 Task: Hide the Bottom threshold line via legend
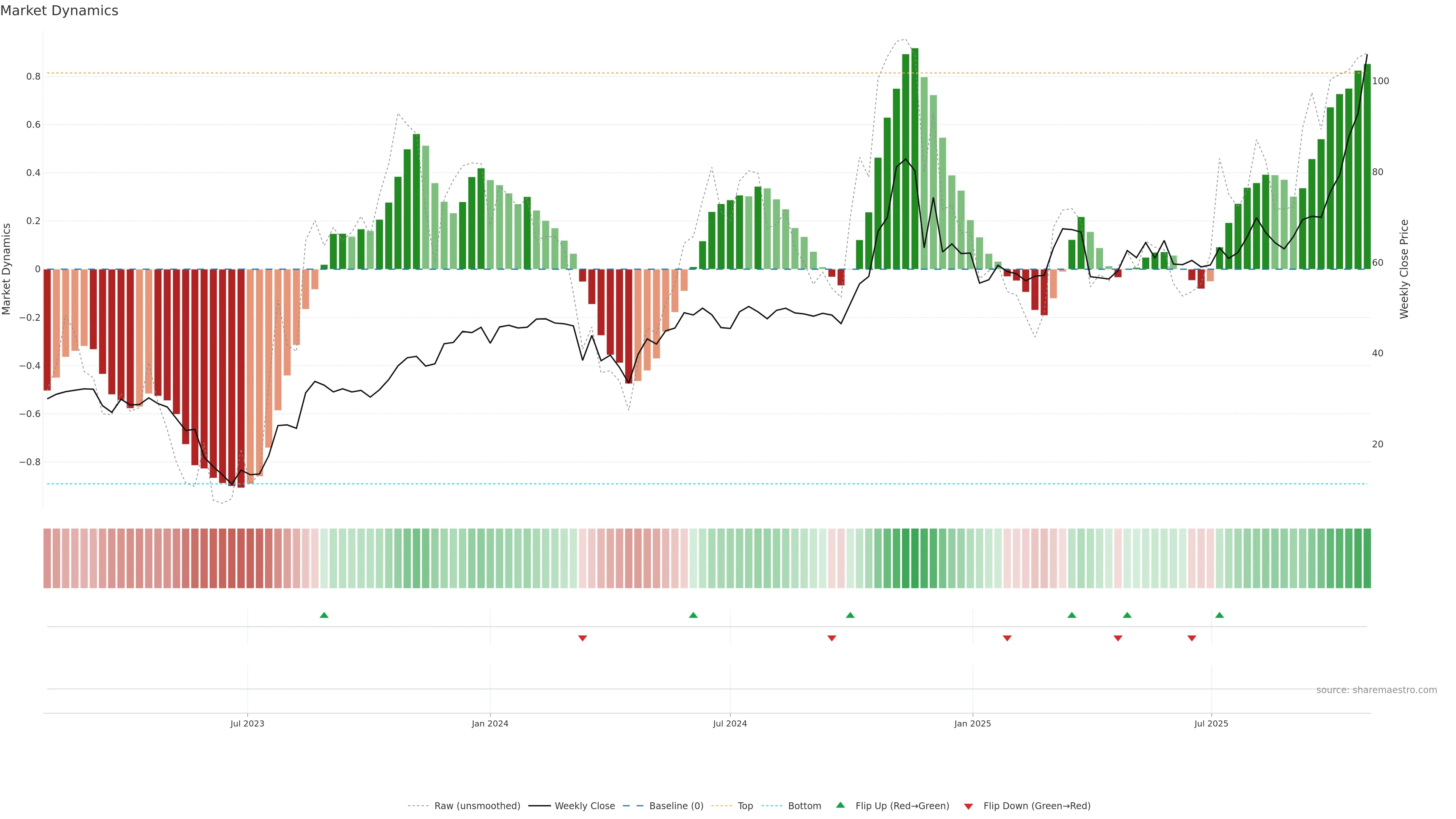point(804,806)
